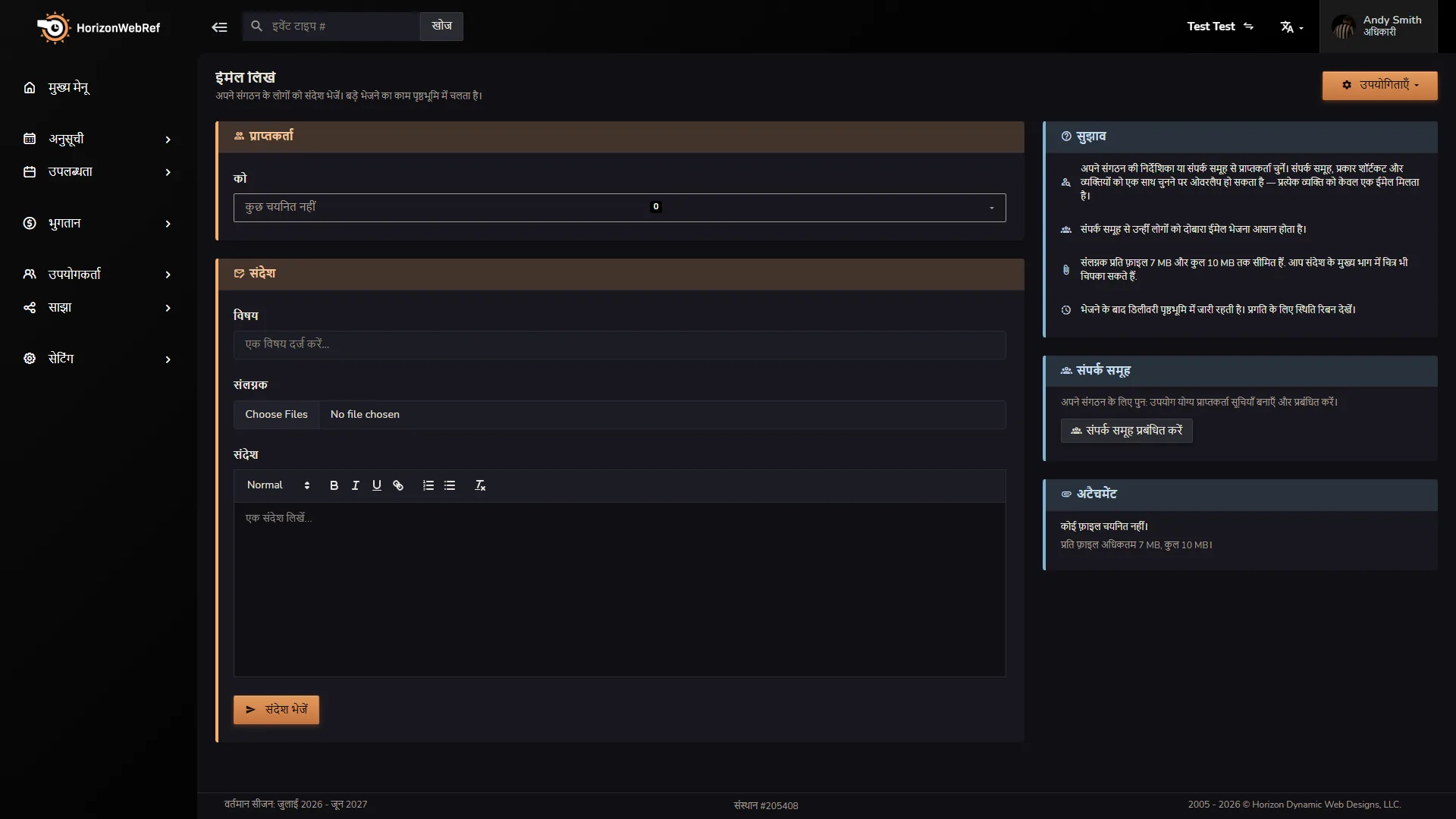The image size is (1456, 819).
Task: Clear text formatting in the editor
Action: point(480,485)
